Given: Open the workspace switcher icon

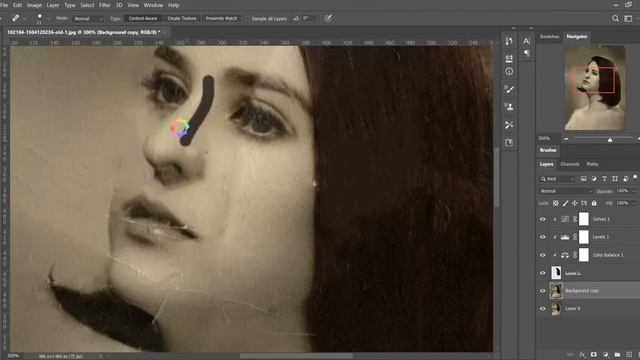Looking at the screenshot, I should click(629, 18).
